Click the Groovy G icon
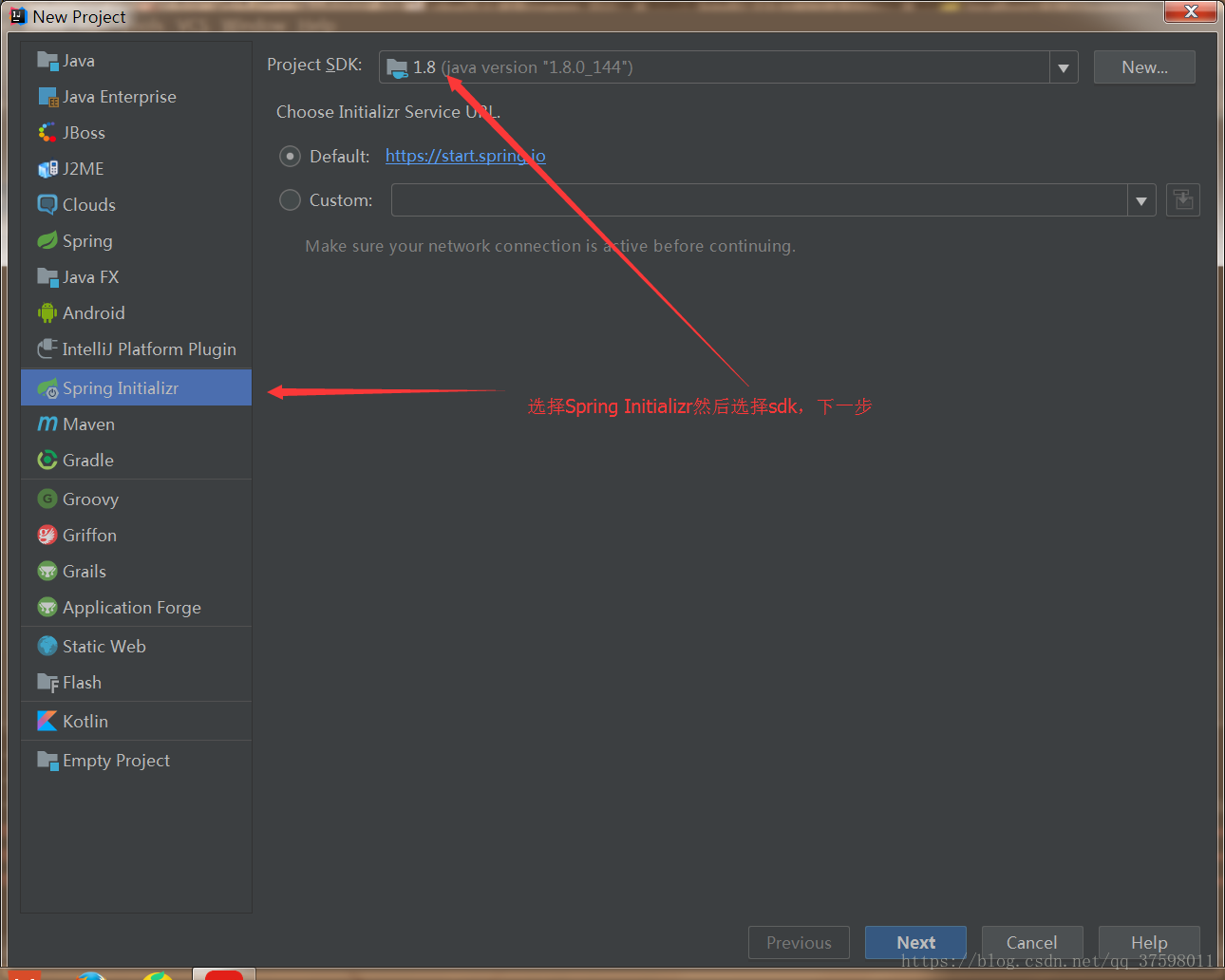Screen dimensions: 1225x980 click(47, 499)
